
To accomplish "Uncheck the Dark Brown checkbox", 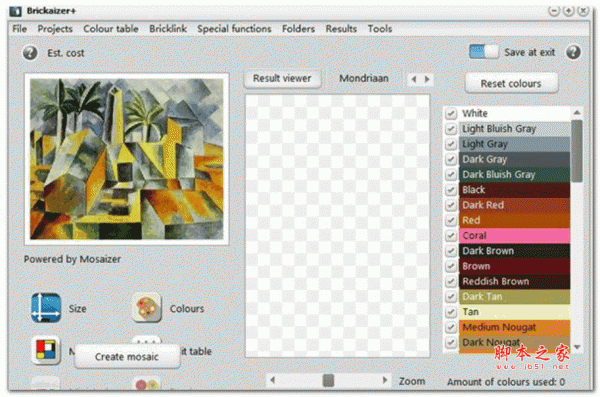I will pyautogui.click(x=451, y=251).
